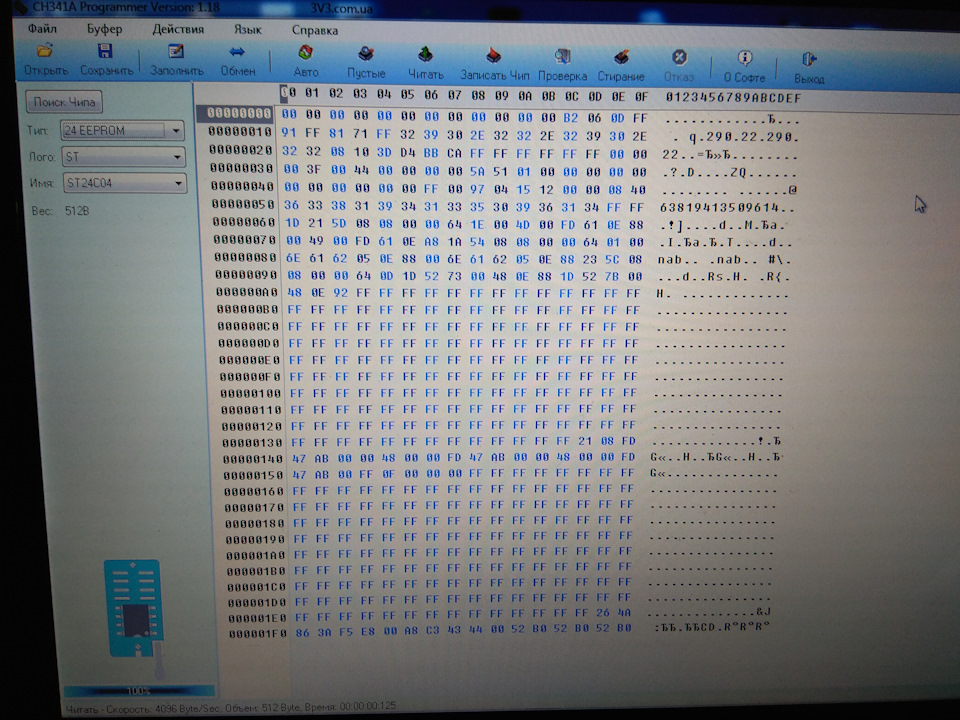Screen dimensions: 960x720
Task: Click hex byte B2 in row 00000000
Action: pos(570,118)
